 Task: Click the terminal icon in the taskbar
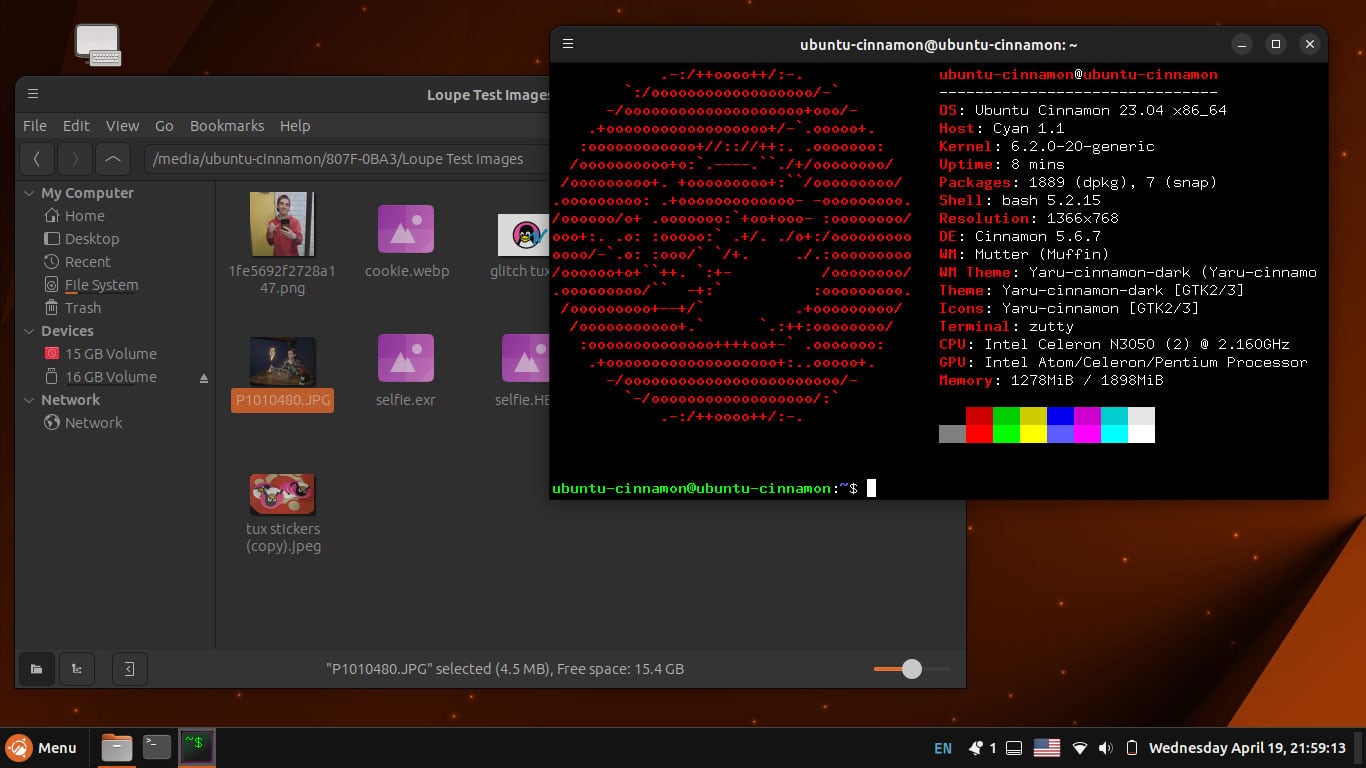click(x=156, y=747)
